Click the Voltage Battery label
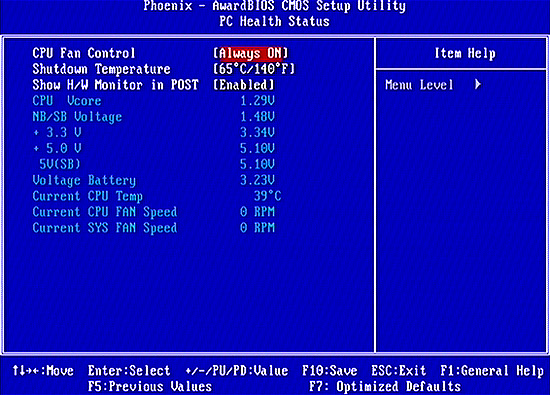The height and width of the screenshot is (395, 550). 84,180
